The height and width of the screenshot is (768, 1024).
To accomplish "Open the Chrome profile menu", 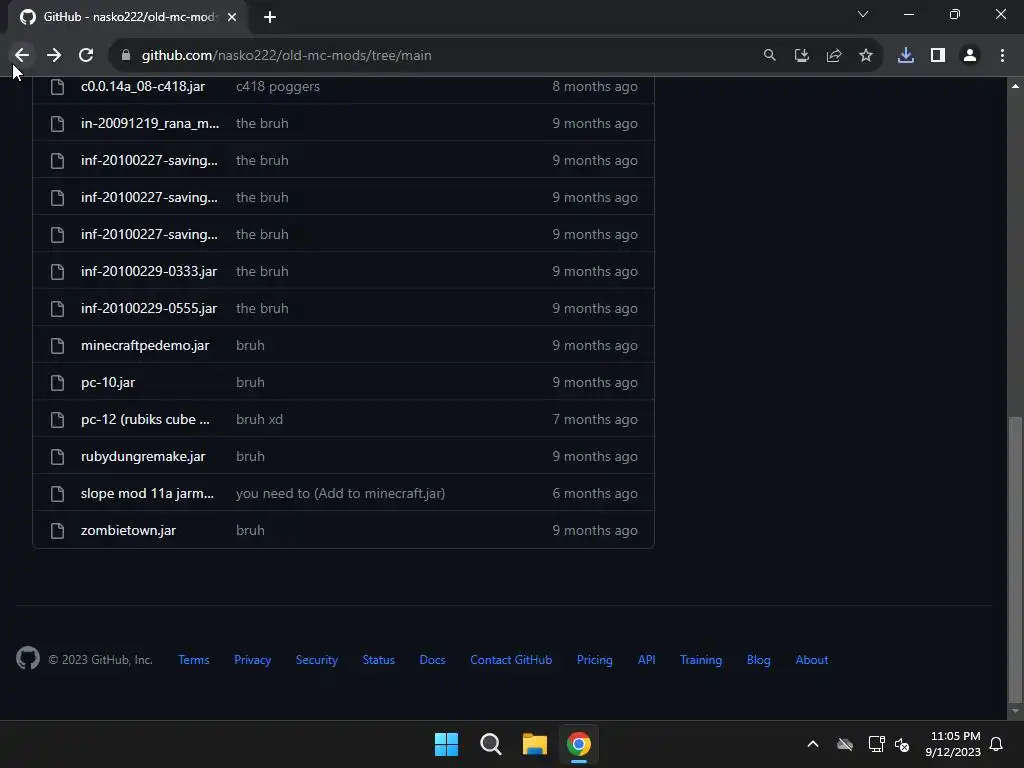I will [969, 56].
